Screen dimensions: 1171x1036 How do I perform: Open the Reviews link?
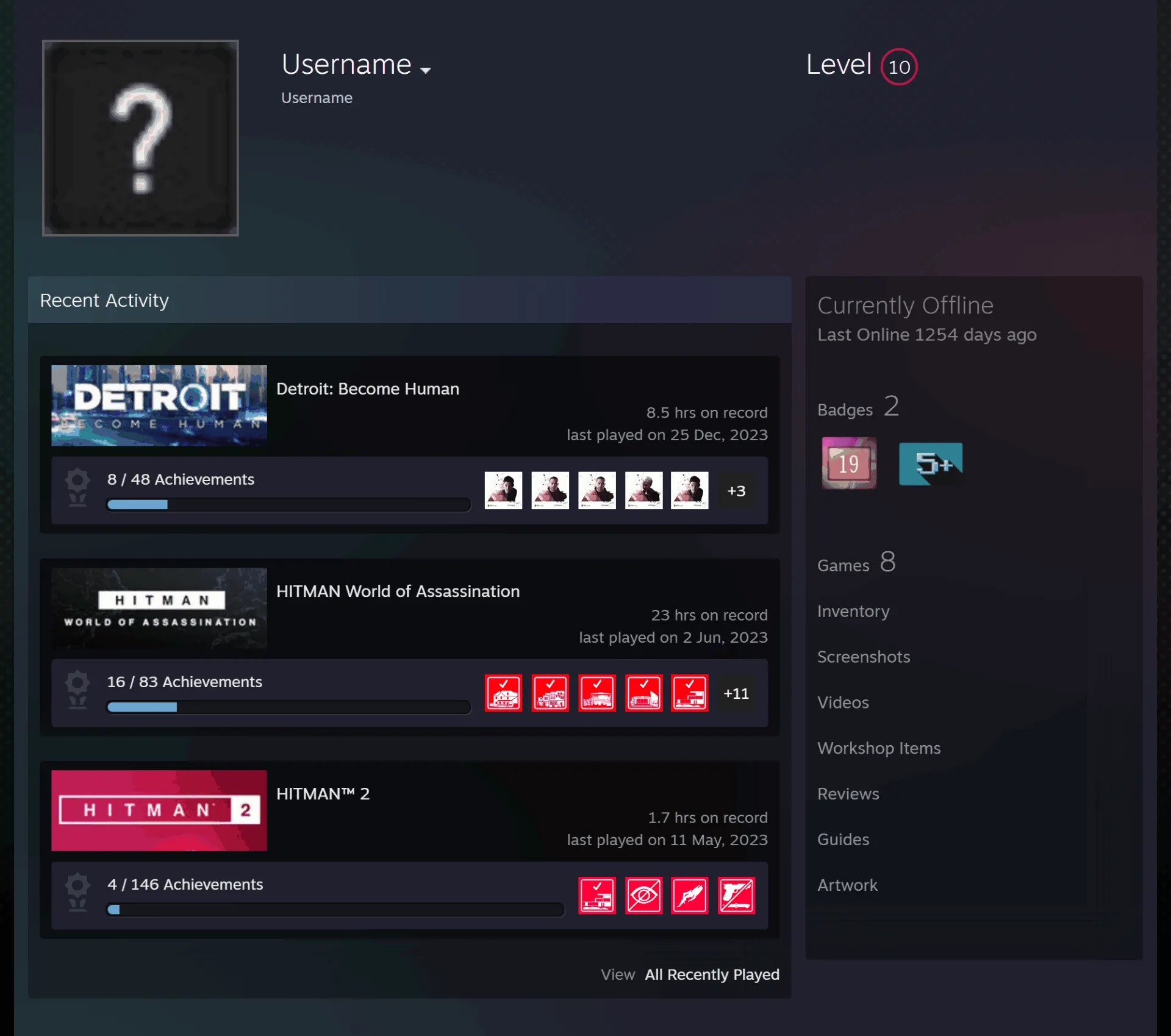pyautogui.click(x=848, y=794)
